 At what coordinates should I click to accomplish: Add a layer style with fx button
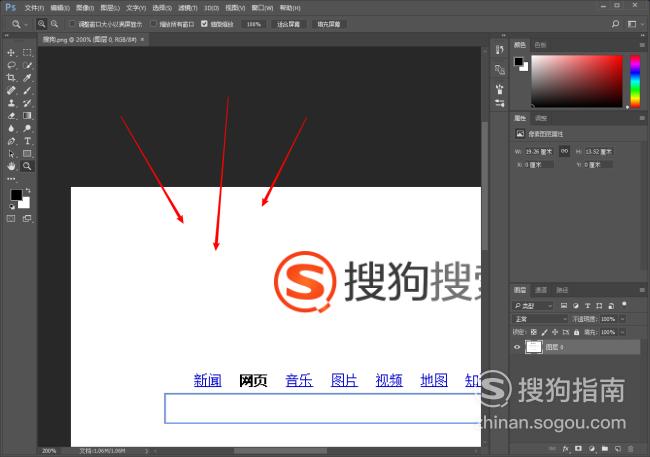pos(566,449)
